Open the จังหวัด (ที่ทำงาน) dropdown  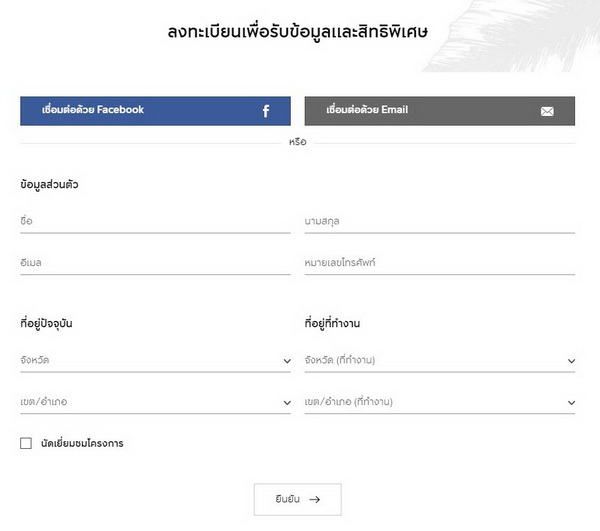click(435, 360)
